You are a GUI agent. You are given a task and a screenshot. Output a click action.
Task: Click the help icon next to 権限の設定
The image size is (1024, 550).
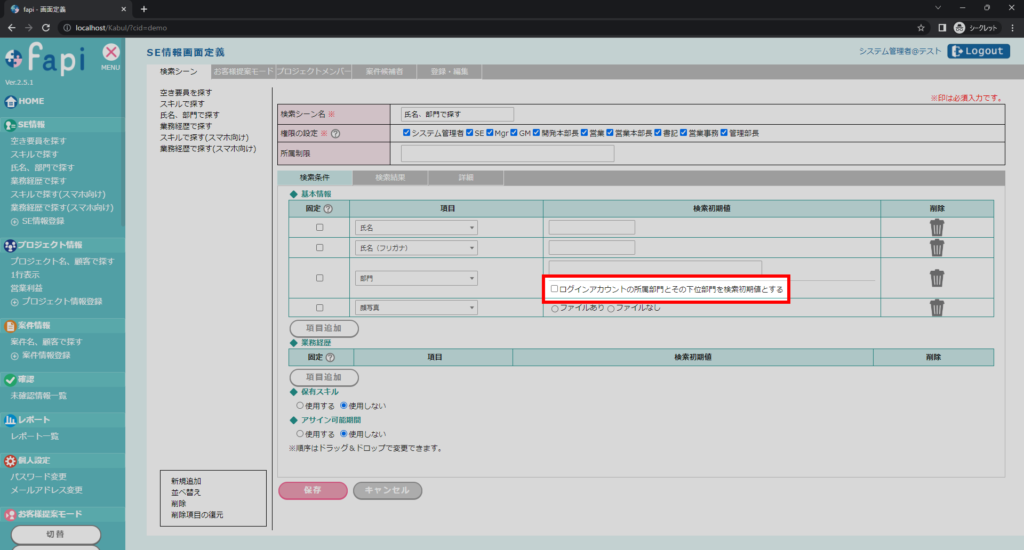click(336, 133)
